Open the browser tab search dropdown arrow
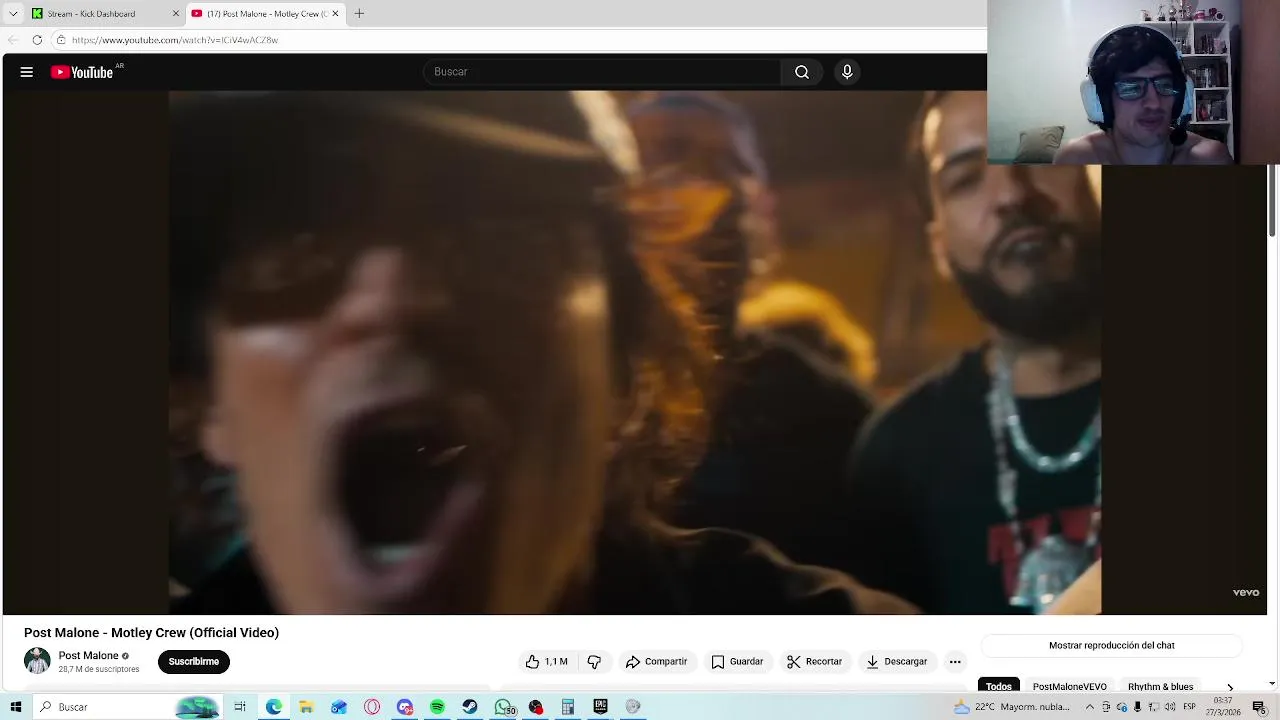Screen dimensions: 1280x720 coord(13,13)
